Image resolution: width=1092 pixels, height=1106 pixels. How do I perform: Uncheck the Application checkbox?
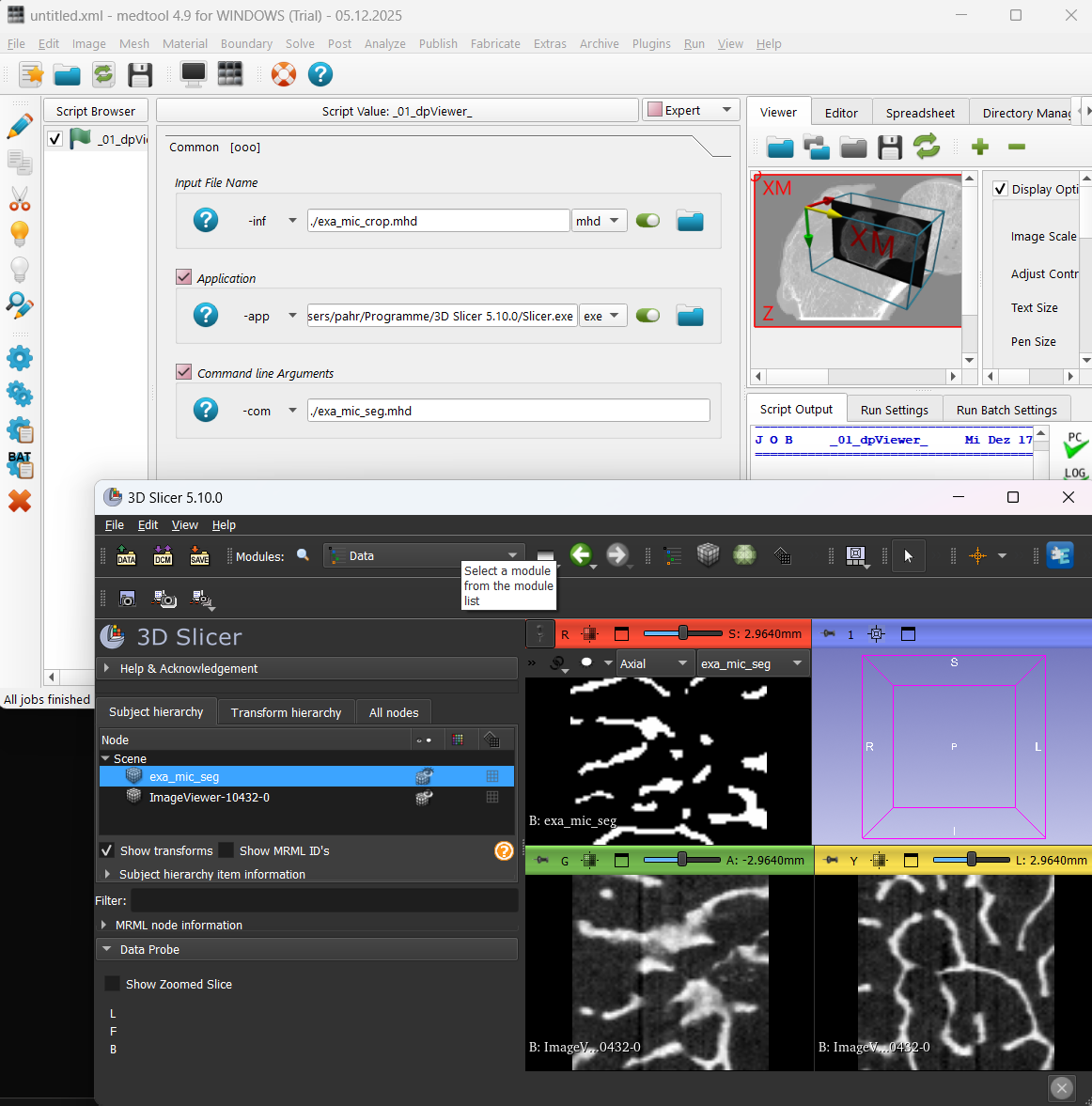pyautogui.click(x=184, y=277)
